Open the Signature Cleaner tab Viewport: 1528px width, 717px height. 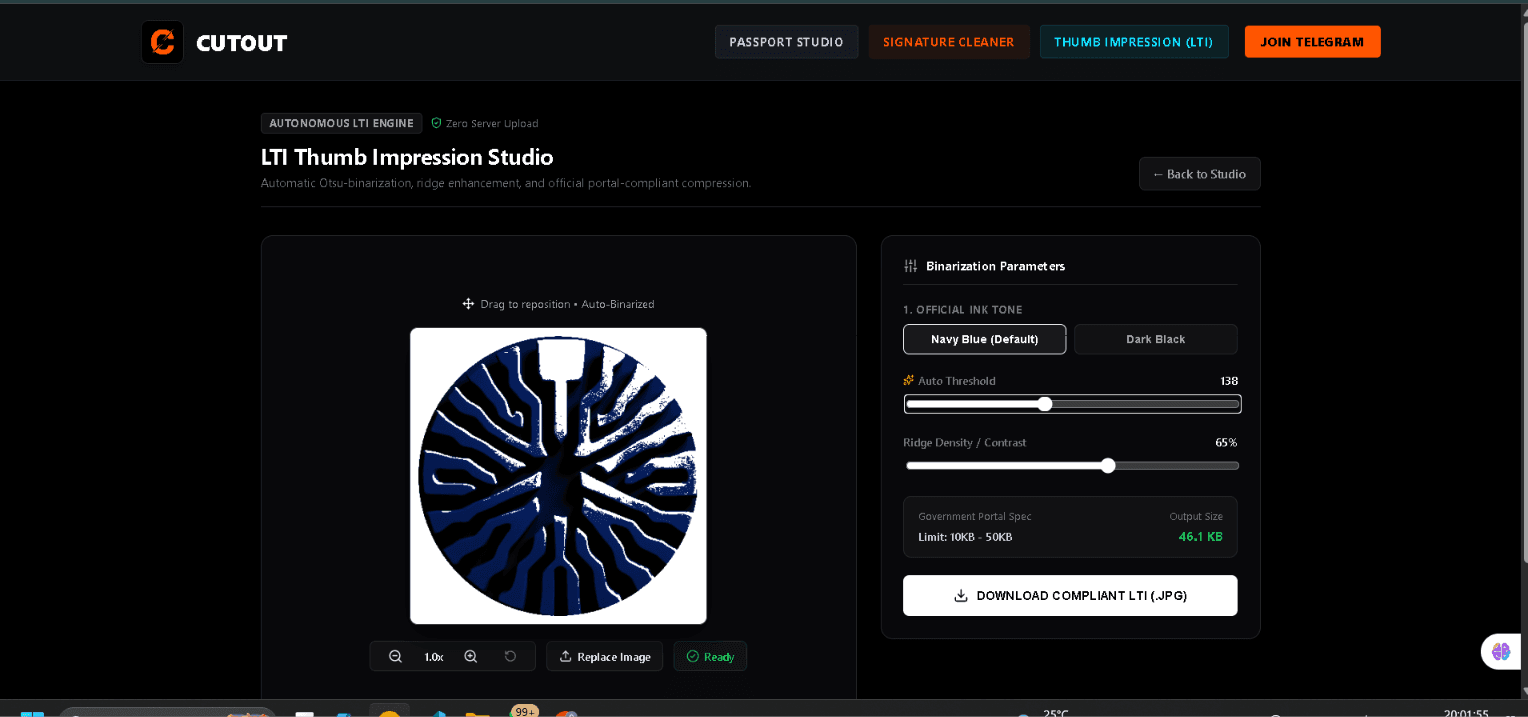pyautogui.click(x=949, y=42)
